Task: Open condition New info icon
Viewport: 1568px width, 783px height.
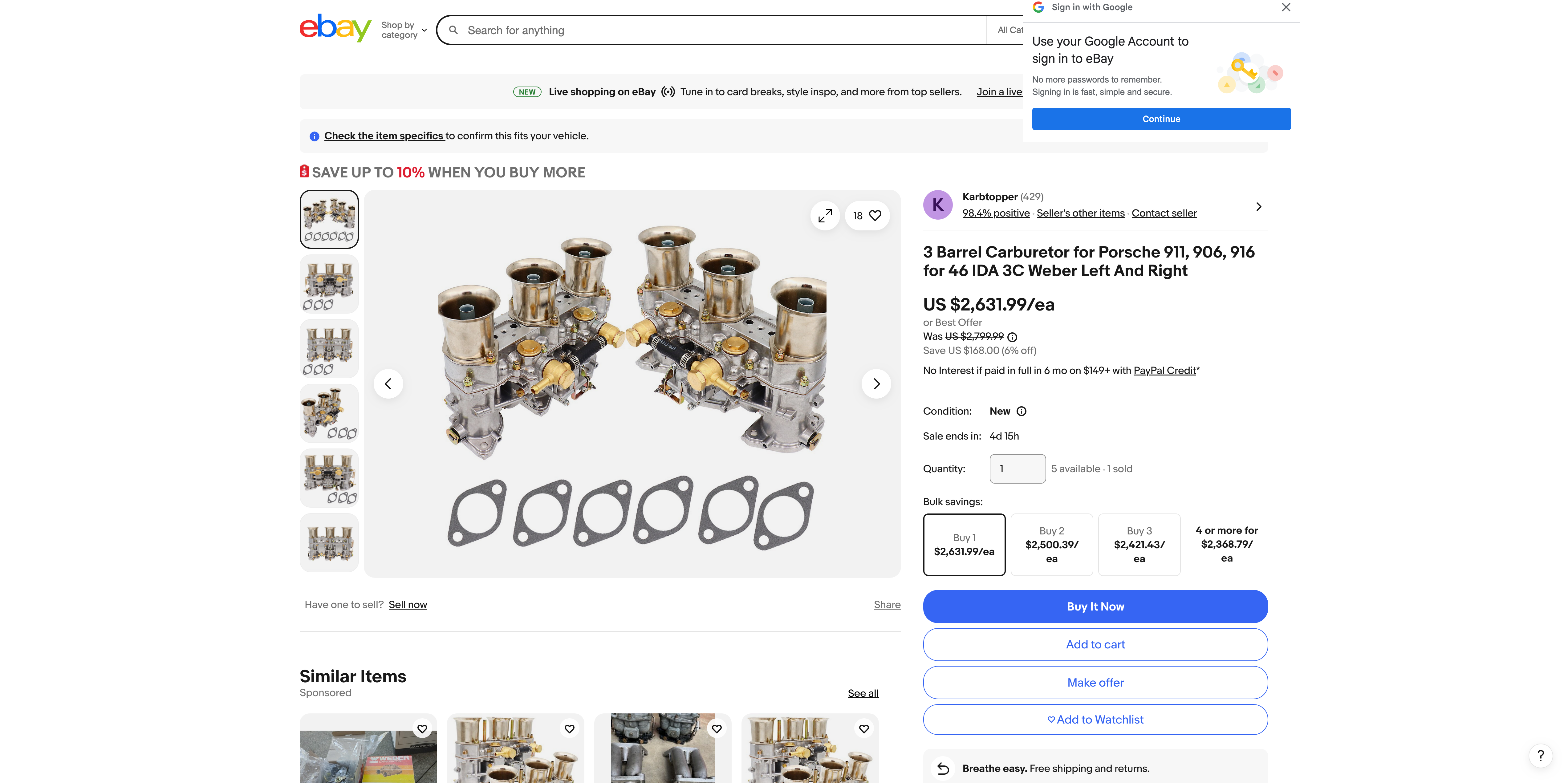Action: 1022,412
